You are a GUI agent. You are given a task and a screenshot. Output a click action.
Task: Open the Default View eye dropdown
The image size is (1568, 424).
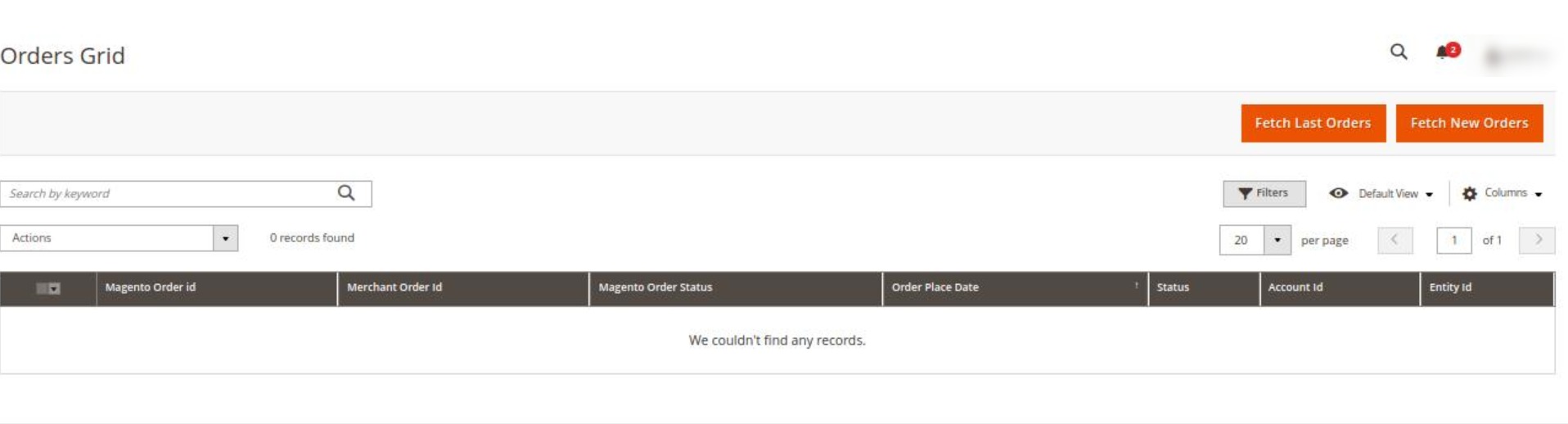(1381, 193)
